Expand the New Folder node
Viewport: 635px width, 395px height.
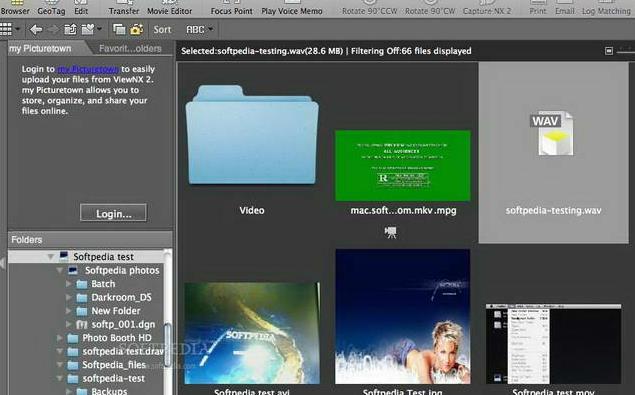point(69,311)
